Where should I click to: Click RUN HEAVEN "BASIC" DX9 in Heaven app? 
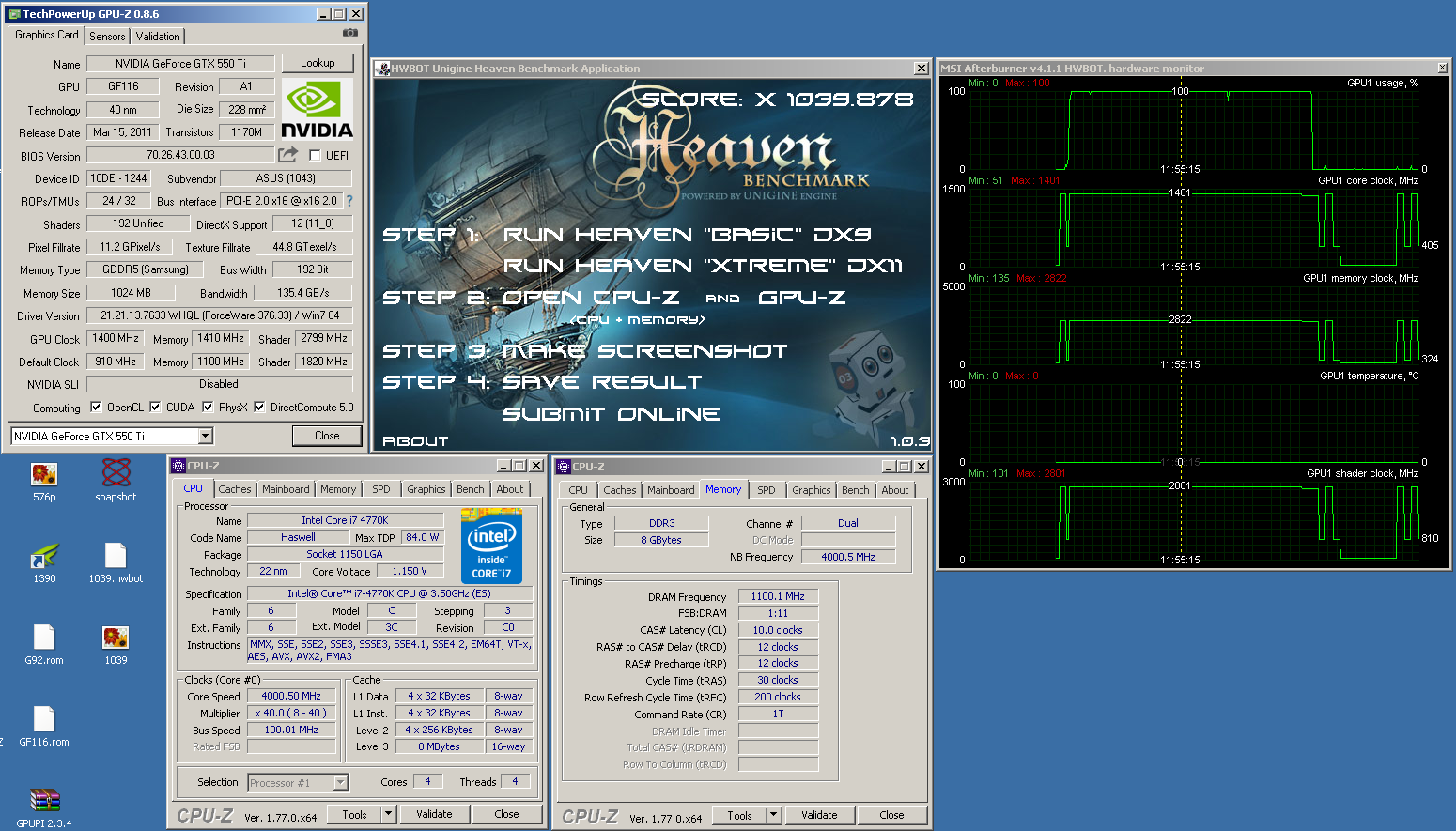click(687, 235)
